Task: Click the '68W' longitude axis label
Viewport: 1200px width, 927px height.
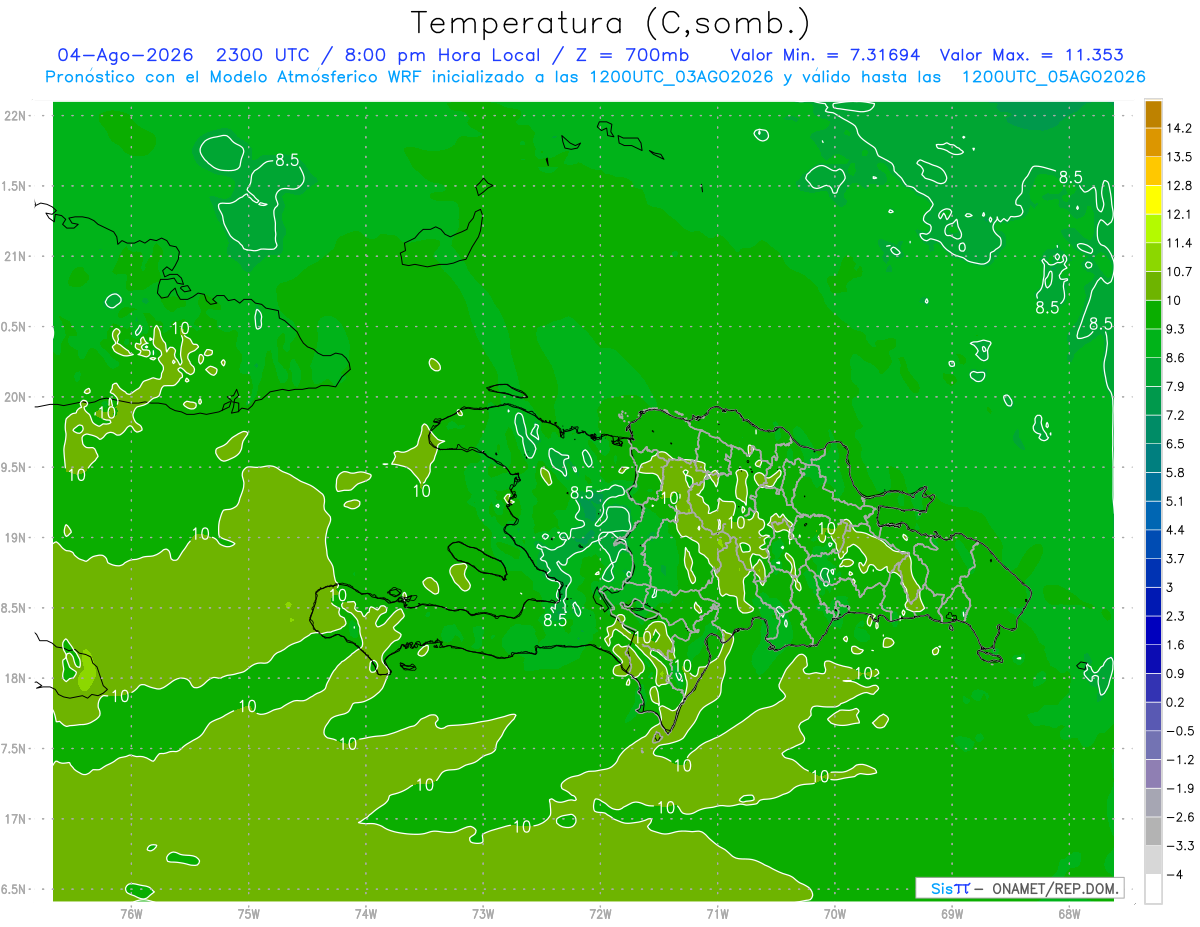Action: (x=1068, y=913)
